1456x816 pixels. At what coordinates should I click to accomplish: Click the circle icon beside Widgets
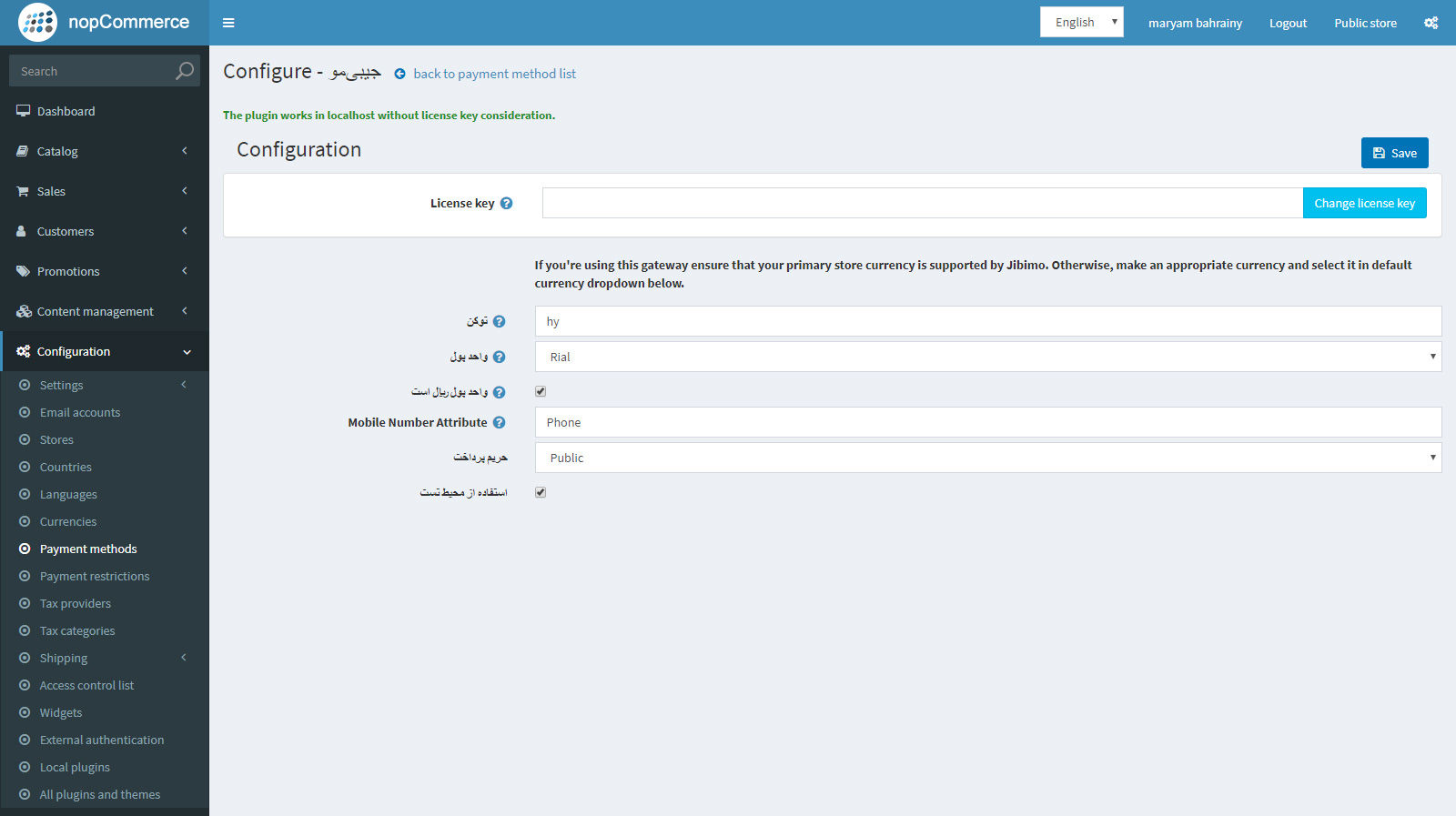coord(25,712)
